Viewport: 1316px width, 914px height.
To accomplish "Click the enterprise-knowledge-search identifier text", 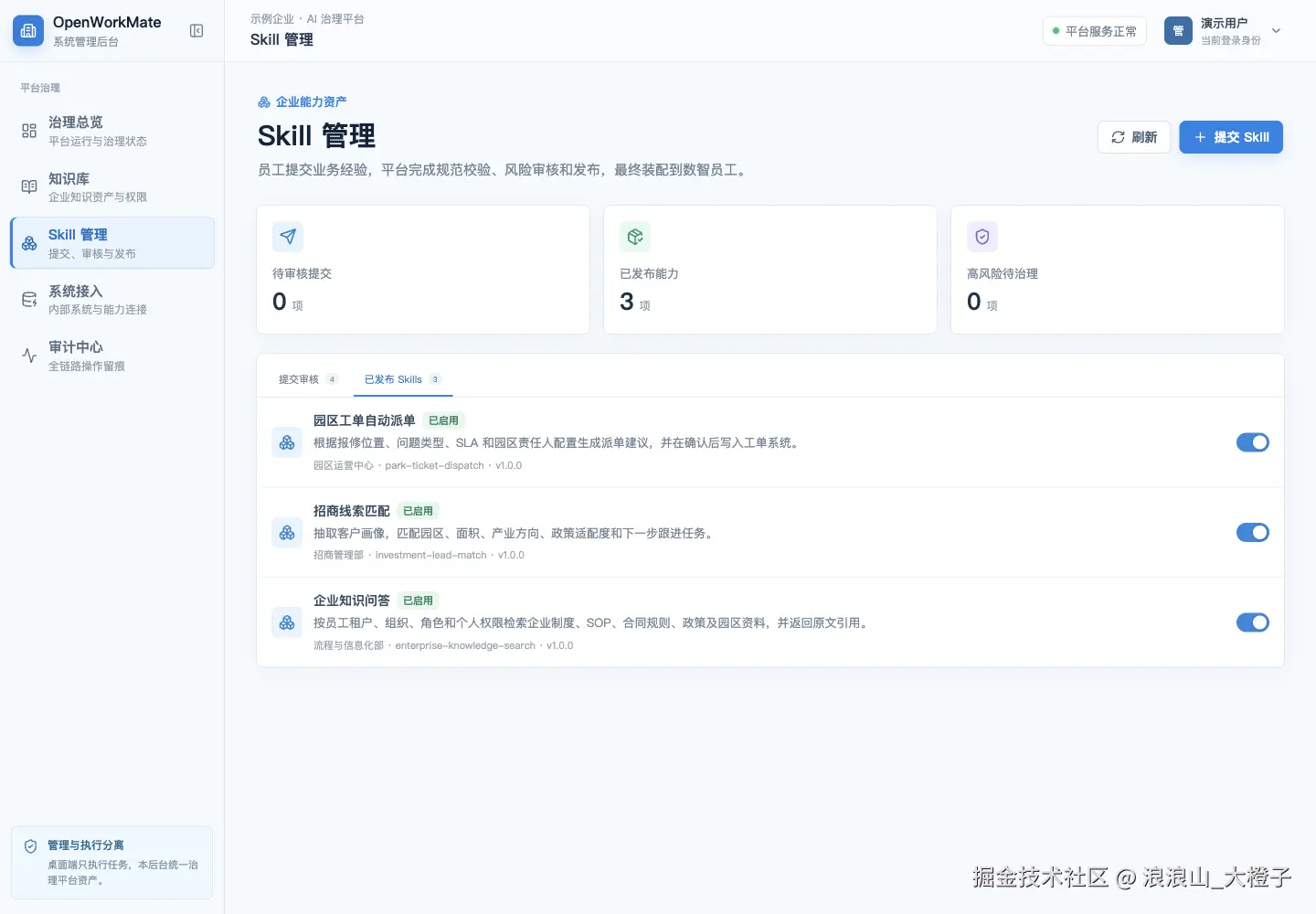I will click(x=465, y=645).
